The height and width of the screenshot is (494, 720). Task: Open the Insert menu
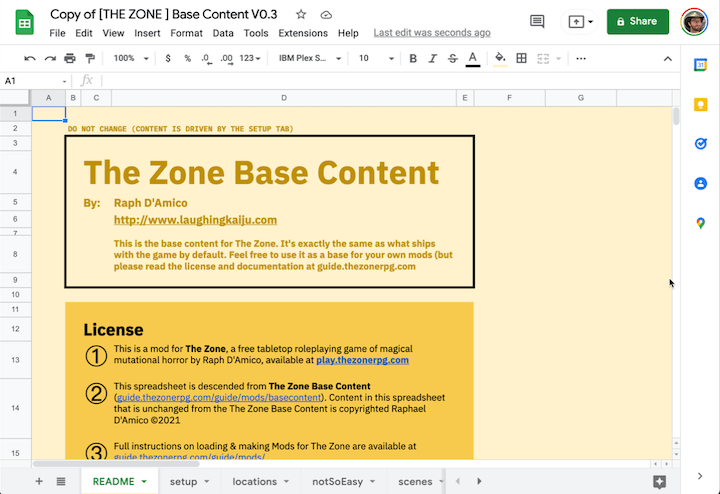tap(147, 33)
